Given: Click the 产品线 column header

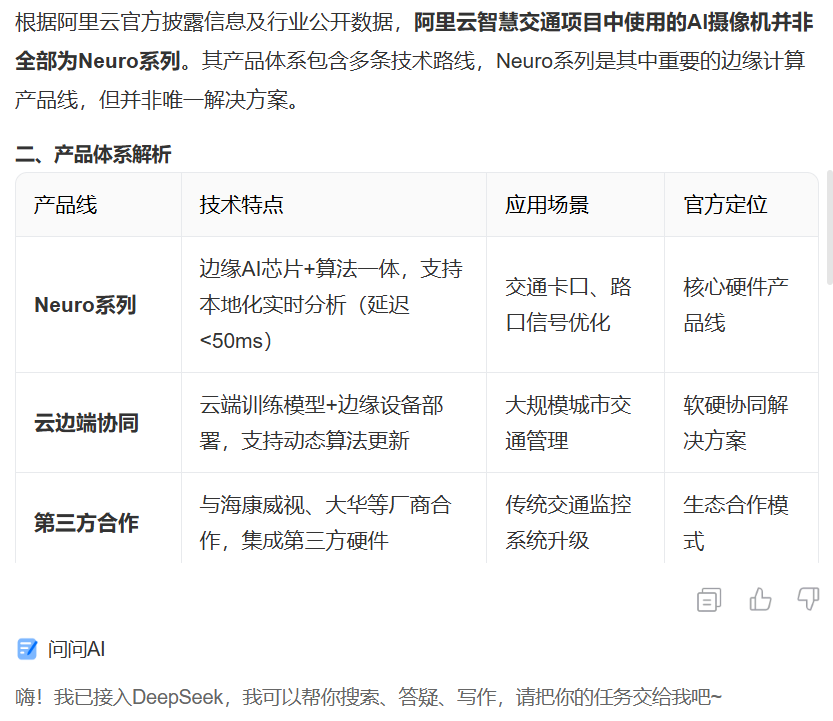Looking at the screenshot, I should [x=98, y=205].
